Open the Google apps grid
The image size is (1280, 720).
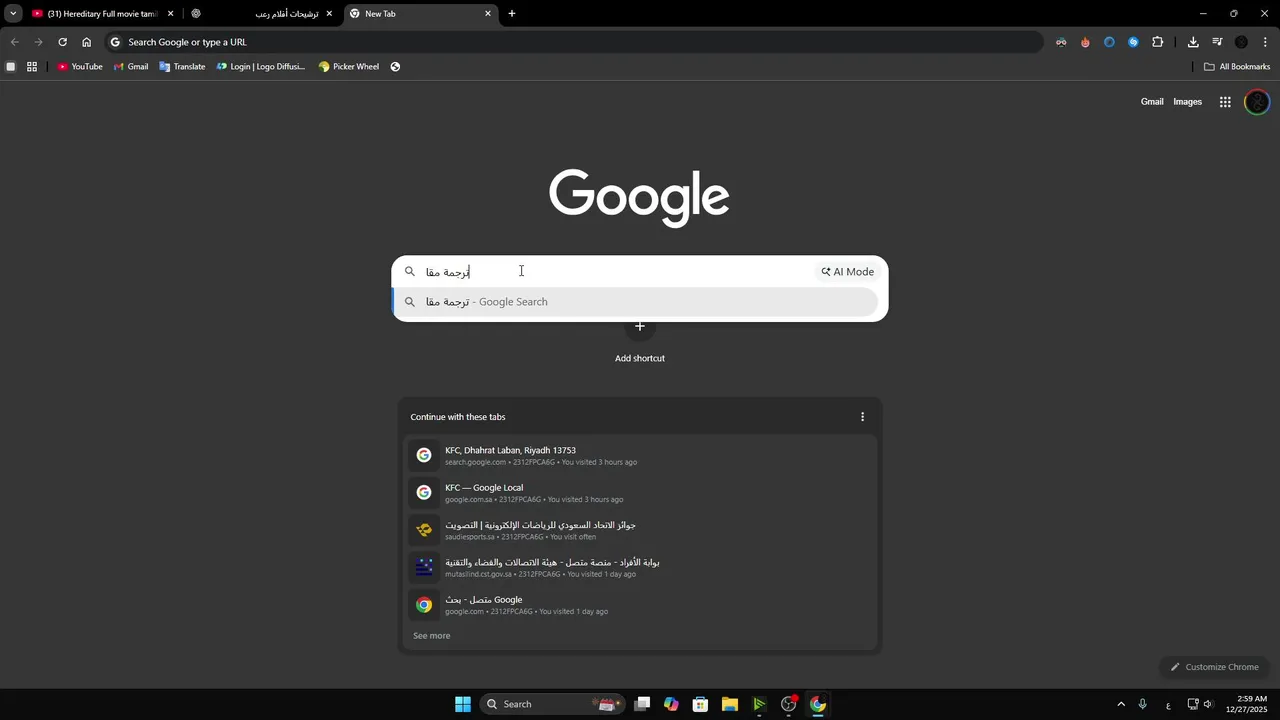pyautogui.click(x=1225, y=102)
